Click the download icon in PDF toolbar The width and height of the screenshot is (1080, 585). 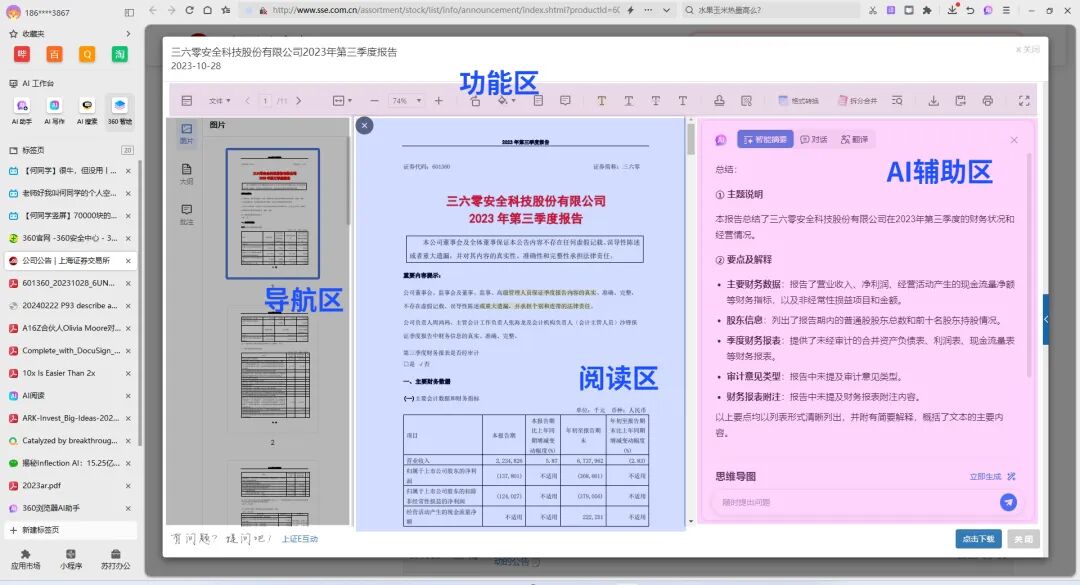point(933,101)
